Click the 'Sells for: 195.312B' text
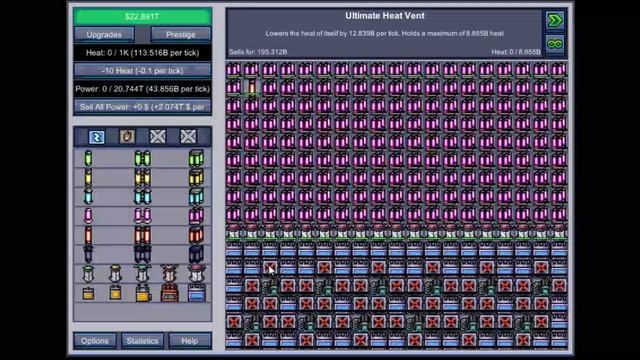The height and width of the screenshot is (360, 640). coord(258,52)
